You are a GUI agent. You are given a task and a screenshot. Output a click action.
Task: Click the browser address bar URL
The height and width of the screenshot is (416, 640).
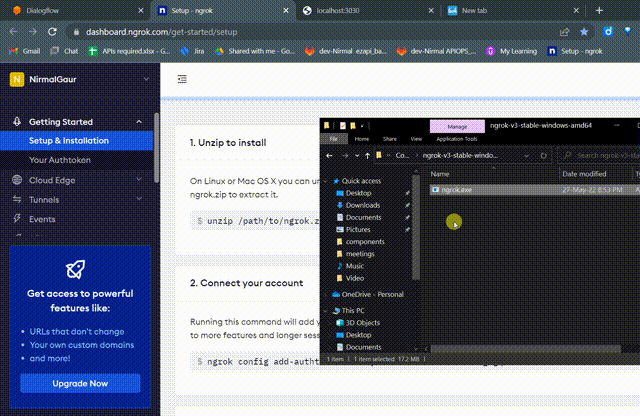click(161, 32)
